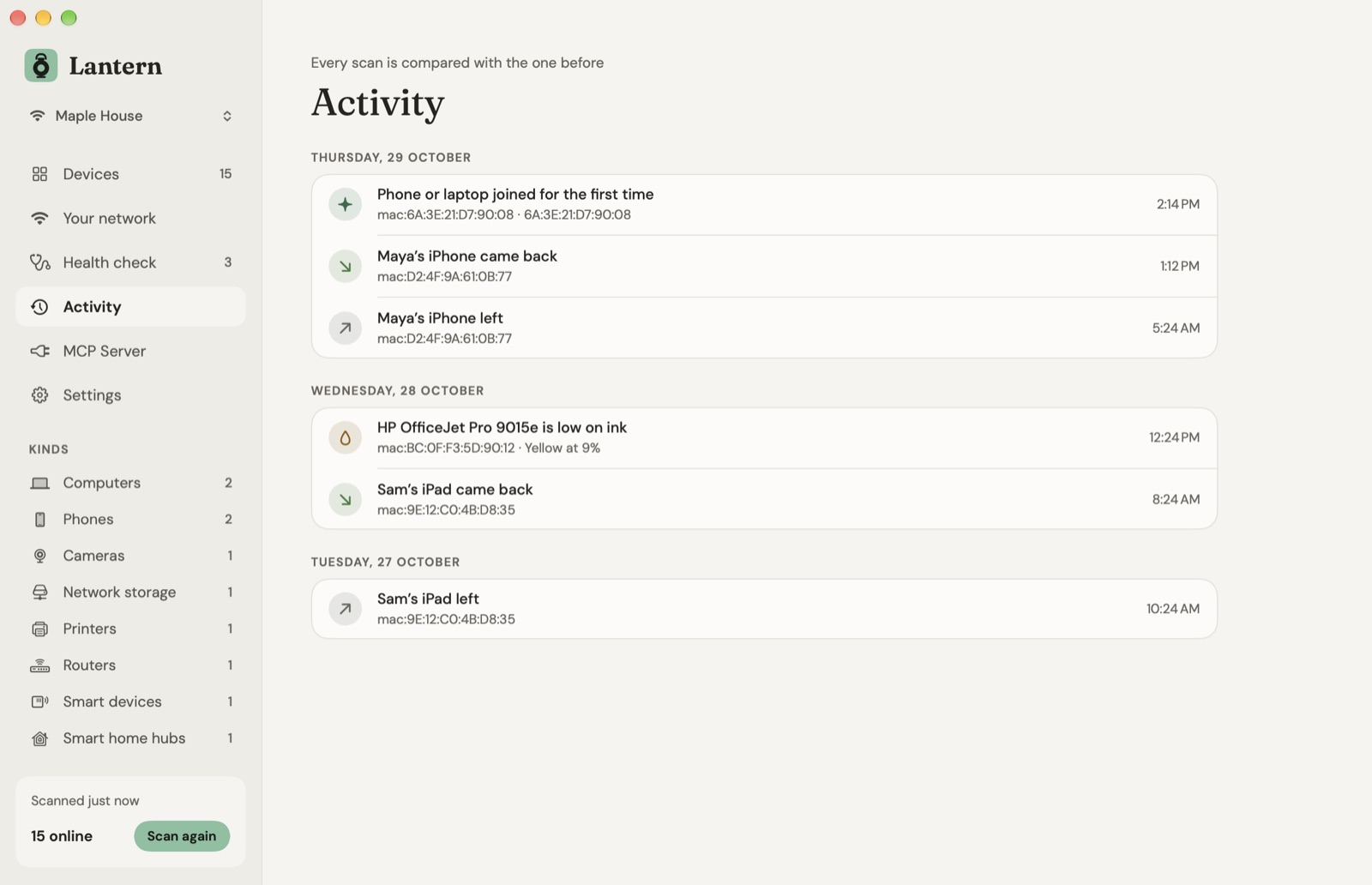Open the Your network label in sidebar
This screenshot has height=885, width=1372.
tap(110, 218)
